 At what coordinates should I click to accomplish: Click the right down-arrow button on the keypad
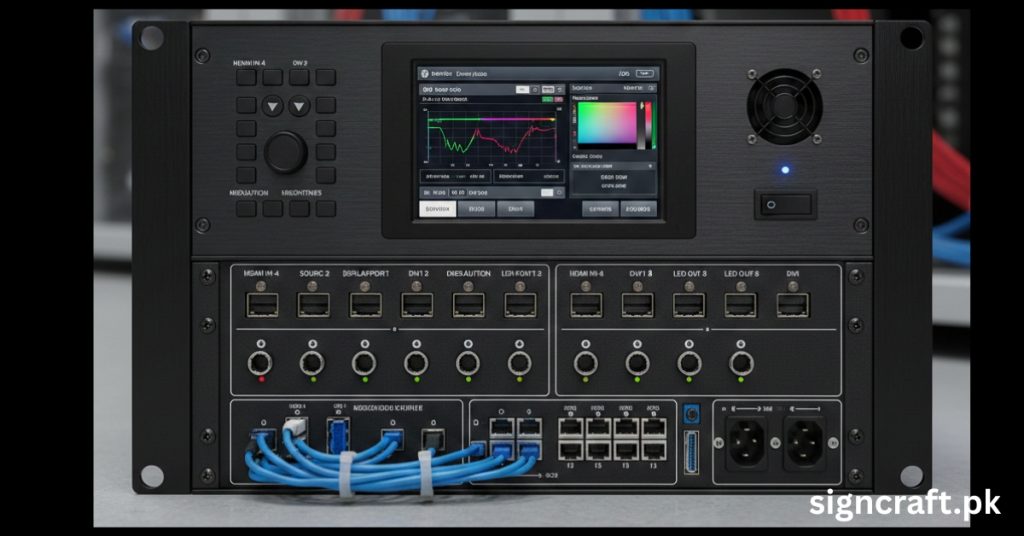click(299, 106)
